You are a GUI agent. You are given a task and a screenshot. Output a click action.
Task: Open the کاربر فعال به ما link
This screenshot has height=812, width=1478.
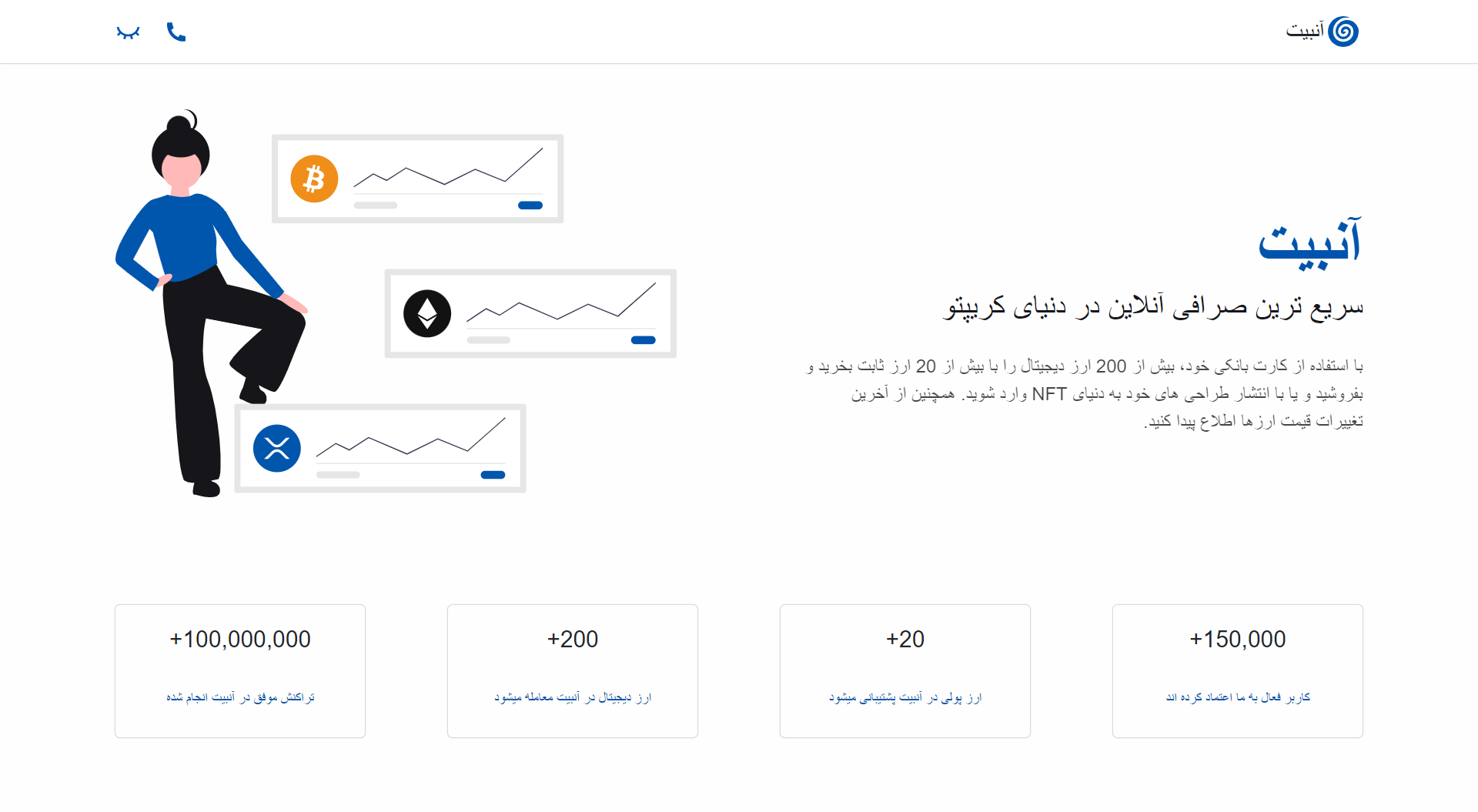pyautogui.click(x=1238, y=697)
